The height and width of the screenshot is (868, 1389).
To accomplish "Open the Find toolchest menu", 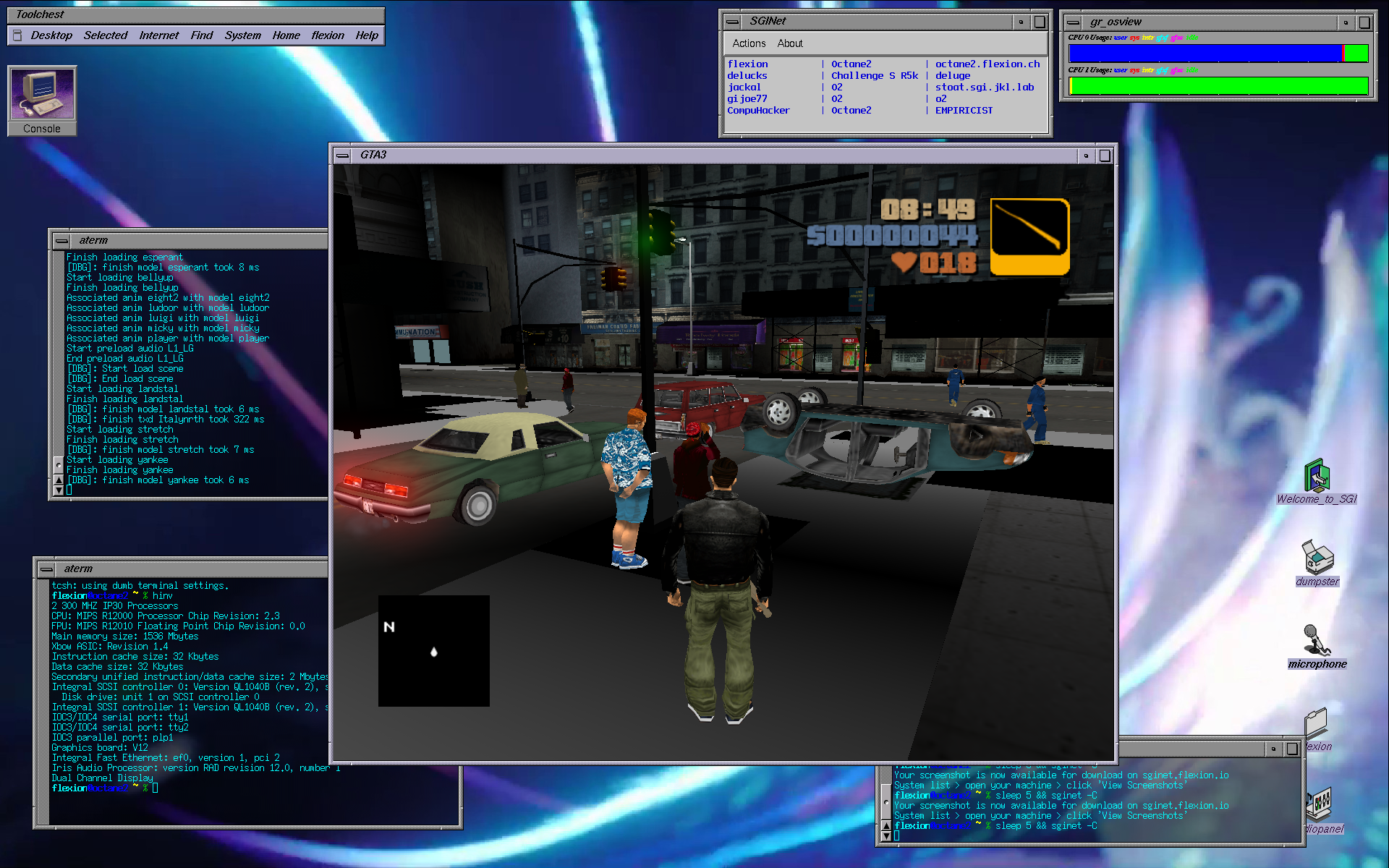I will pyautogui.click(x=202, y=35).
